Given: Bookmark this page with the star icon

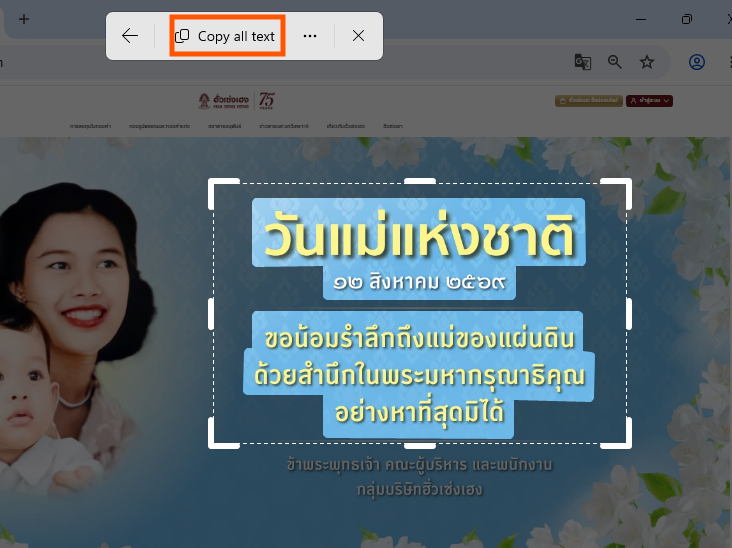Looking at the screenshot, I should pos(647,62).
